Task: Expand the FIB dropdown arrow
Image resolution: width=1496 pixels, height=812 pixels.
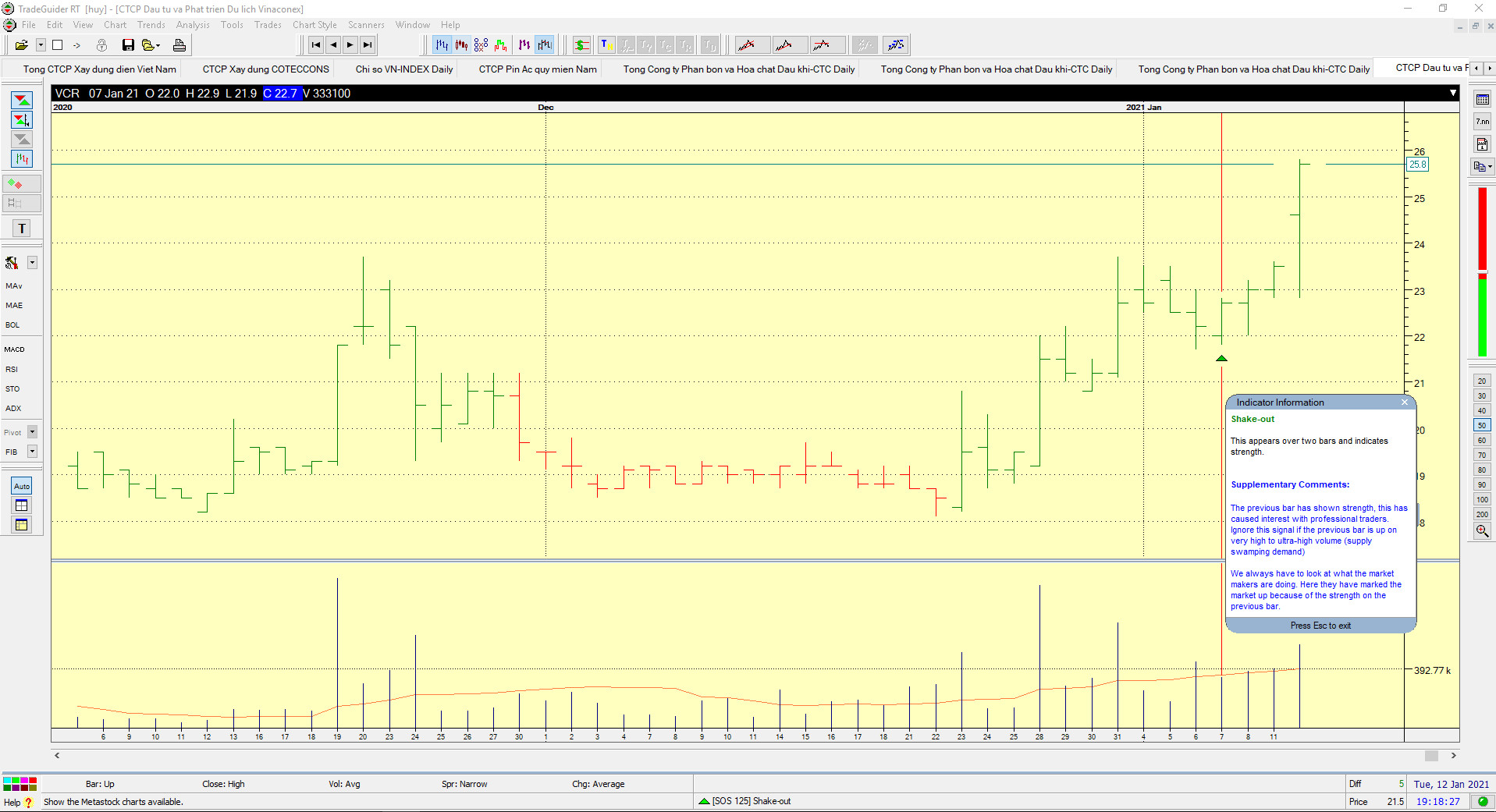Action: (x=33, y=452)
